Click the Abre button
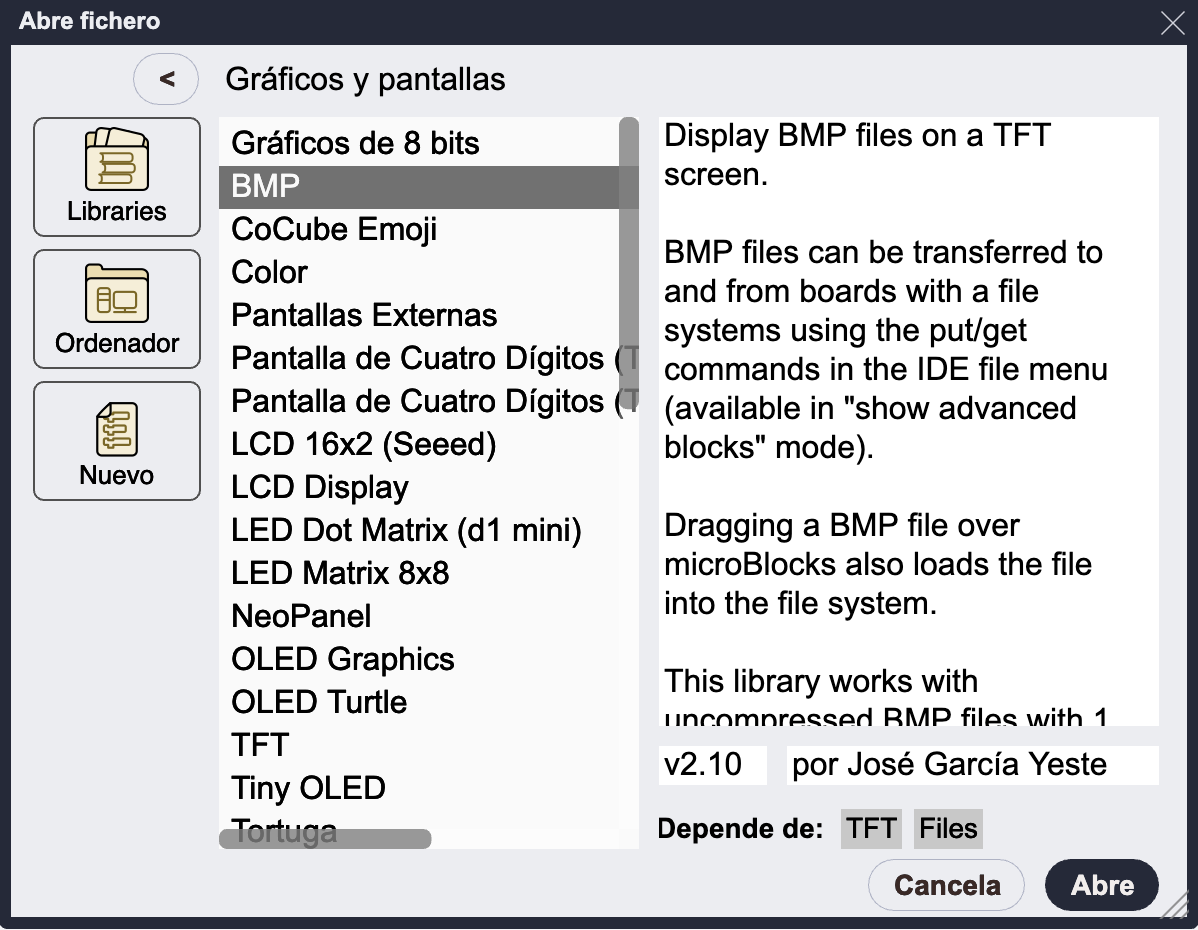 [1102, 885]
